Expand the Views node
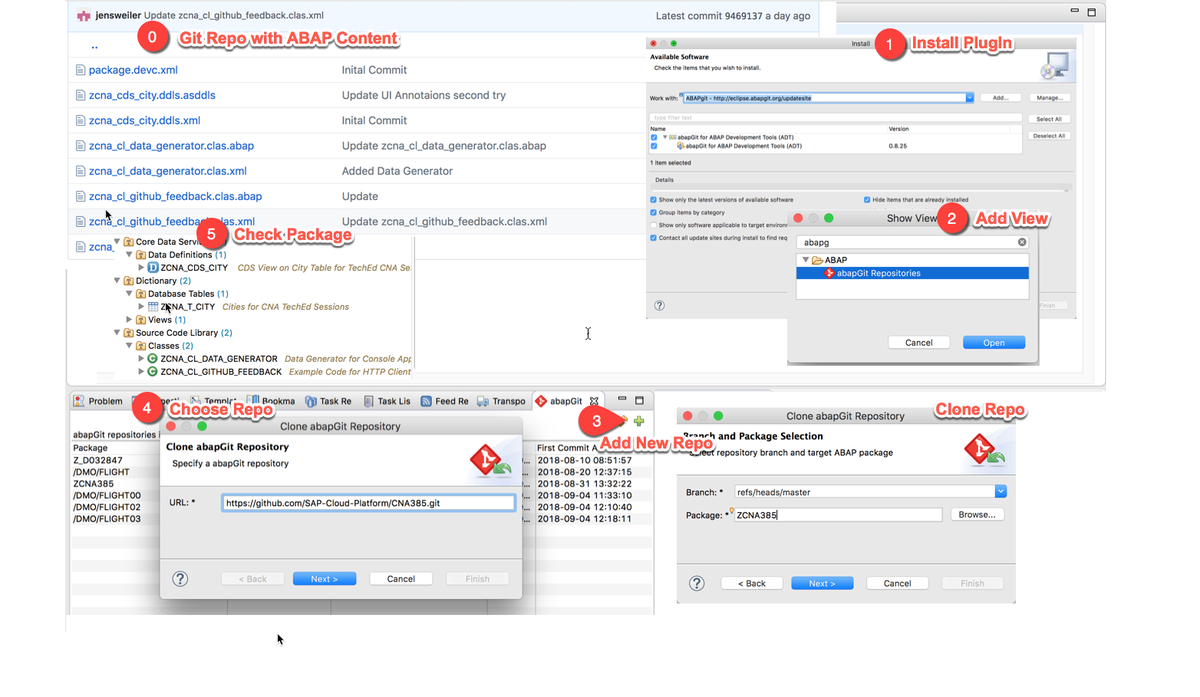This screenshot has height=697, width=1200. click(129, 320)
